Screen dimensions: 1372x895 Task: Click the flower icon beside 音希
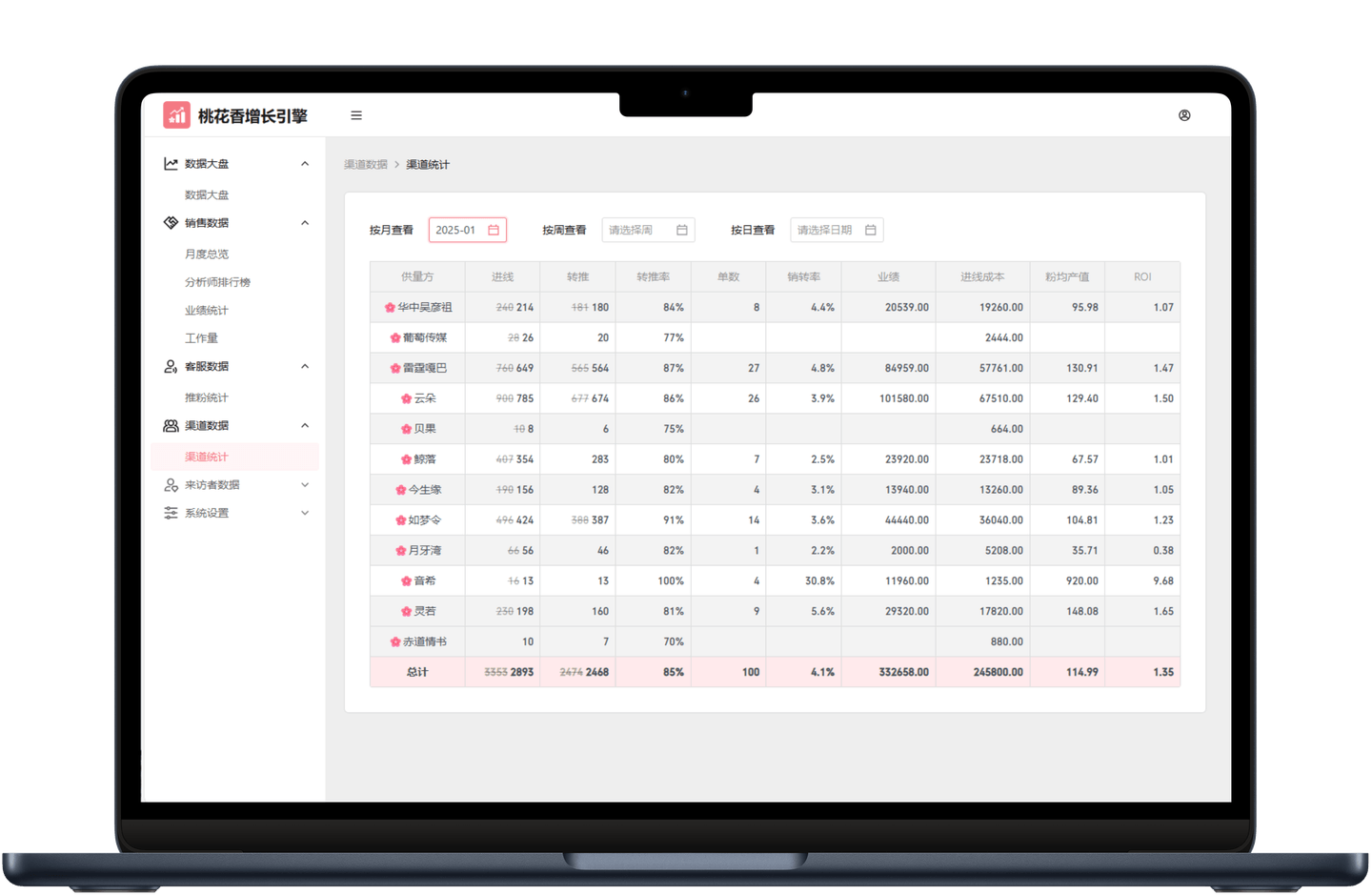[x=407, y=581]
